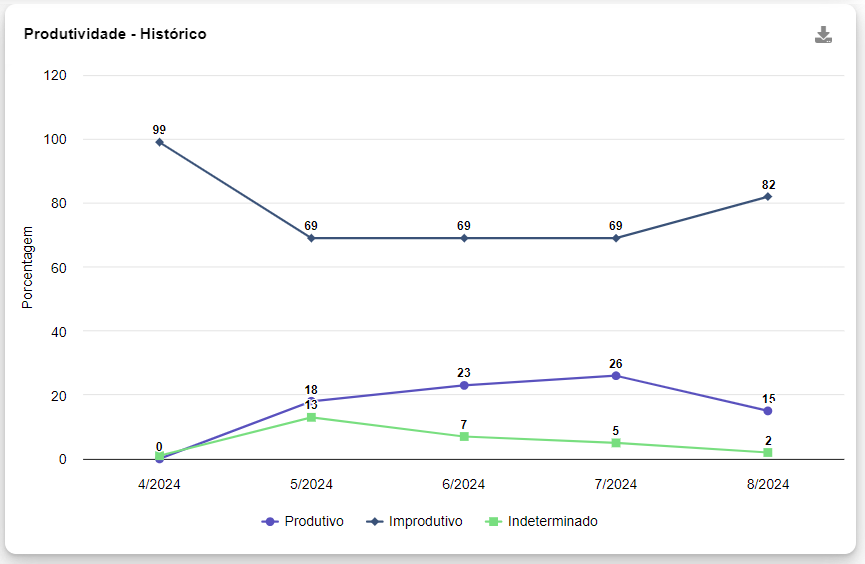Click the Porcentagem y-axis title
Image resolution: width=865 pixels, height=564 pixels.
[x=28, y=267]
